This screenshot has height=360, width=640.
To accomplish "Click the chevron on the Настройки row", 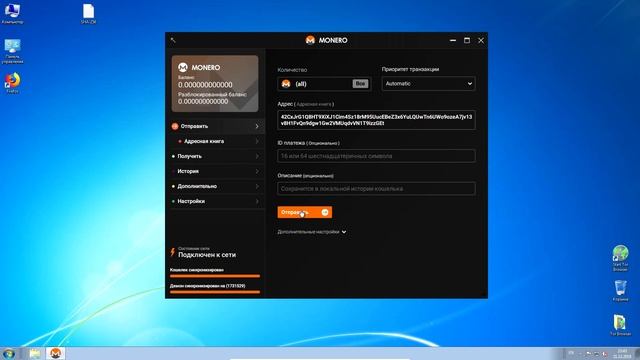I will 257,201.
